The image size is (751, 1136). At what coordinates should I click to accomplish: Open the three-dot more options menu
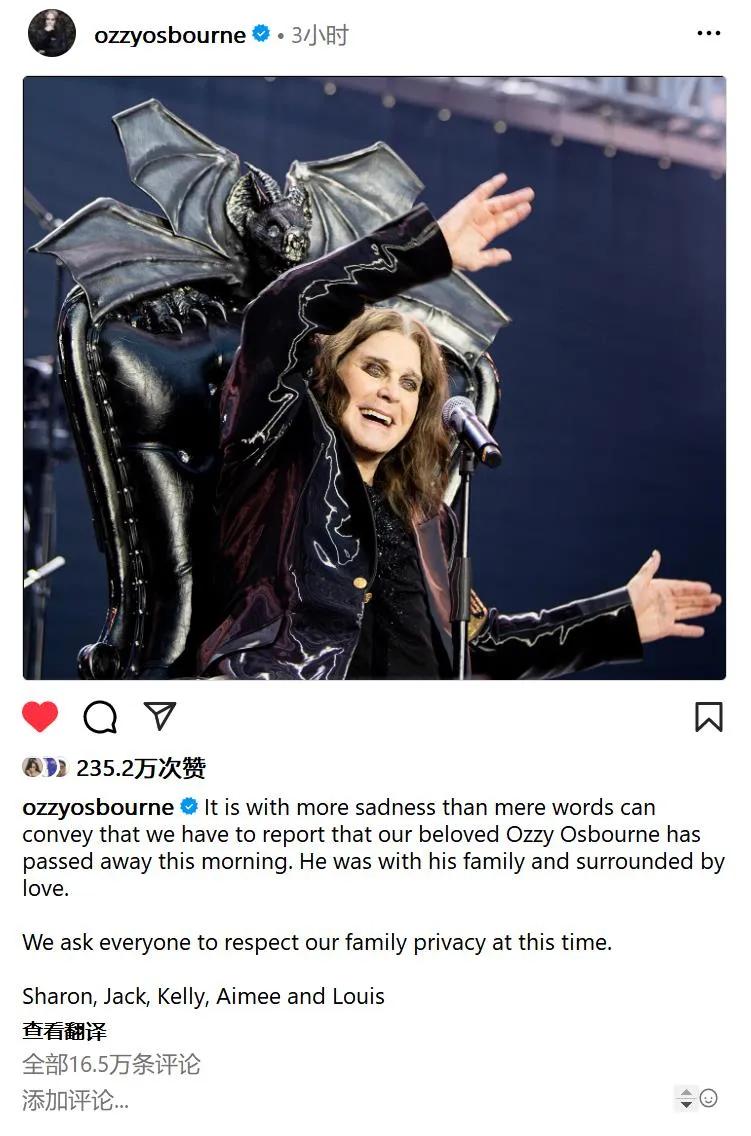point(708,33)
